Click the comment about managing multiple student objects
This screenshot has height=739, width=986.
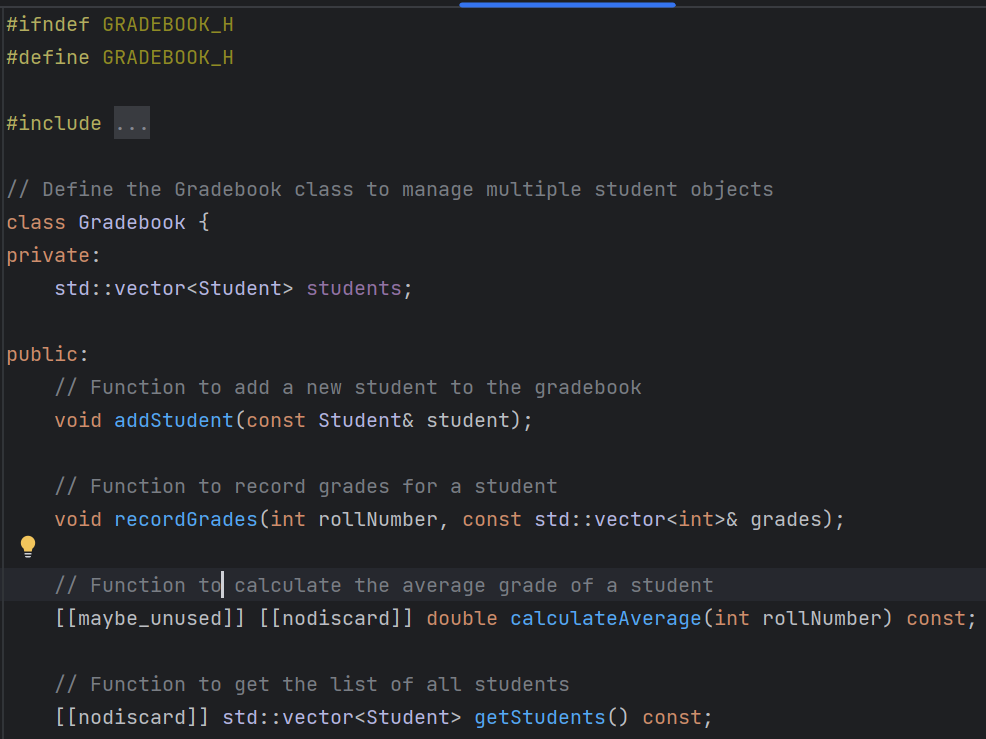click(390, 189)
